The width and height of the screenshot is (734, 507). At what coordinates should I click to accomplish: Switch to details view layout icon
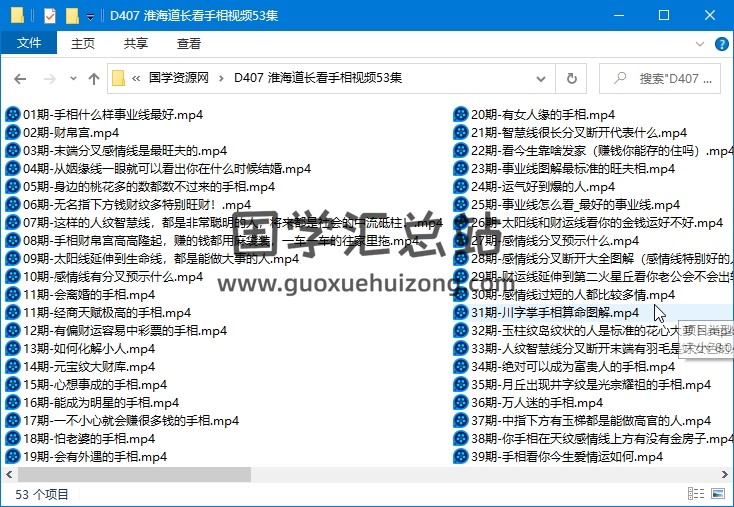point(696,493)
